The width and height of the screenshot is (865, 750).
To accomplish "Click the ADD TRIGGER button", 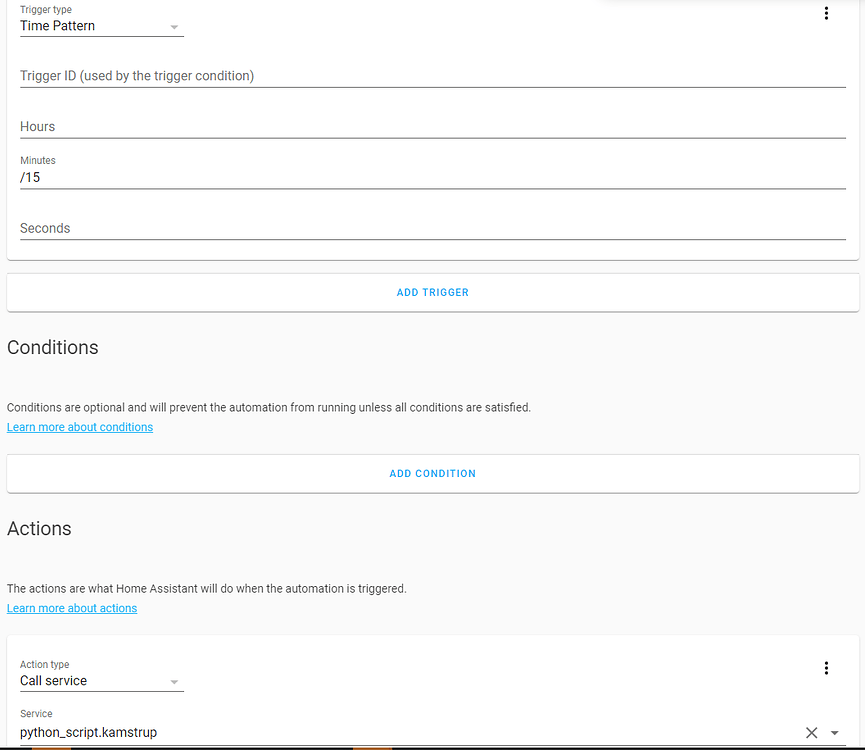I will (x=432, y=292).
